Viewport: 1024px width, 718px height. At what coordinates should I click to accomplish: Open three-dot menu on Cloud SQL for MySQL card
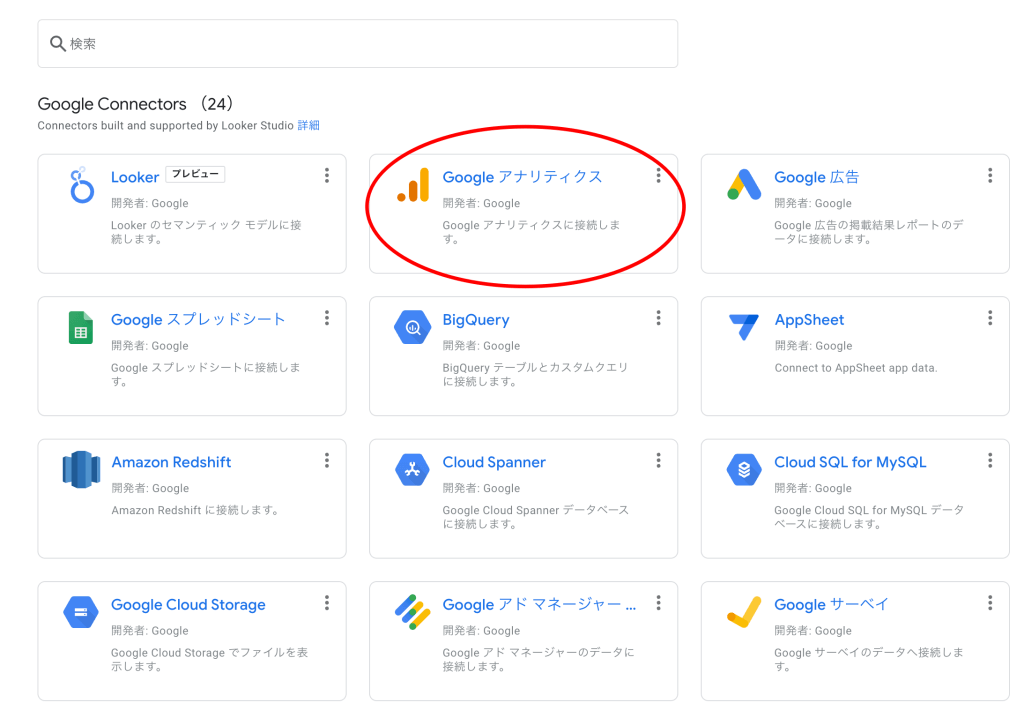[990, 461]
